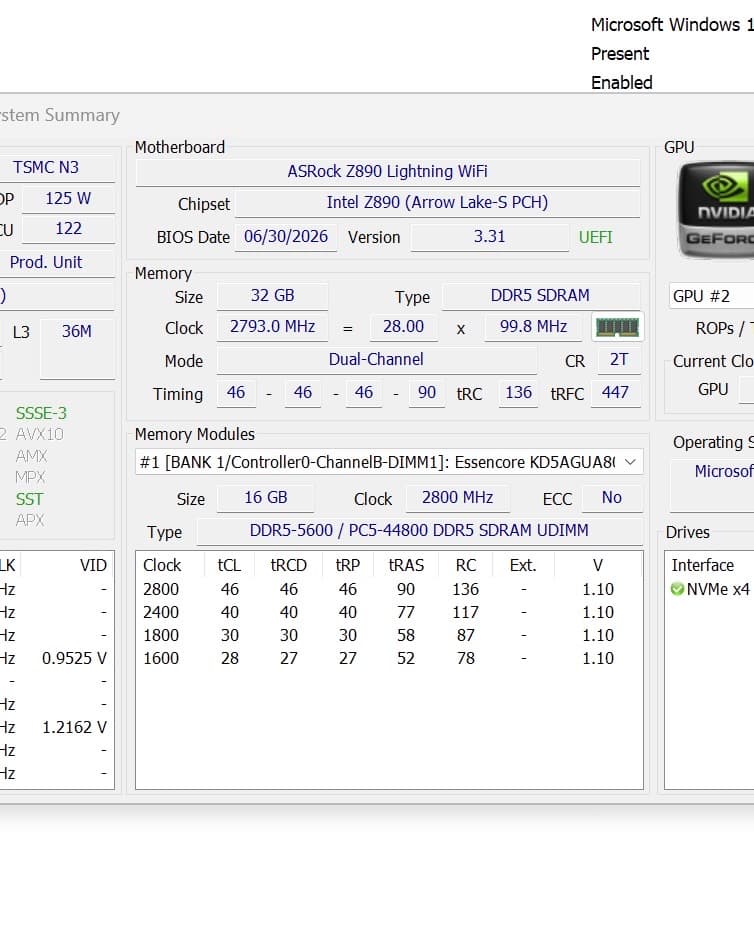Select the 1600 clock timing row
The height and width of the screenshot is (943, 754).
[x=389, y=659]
